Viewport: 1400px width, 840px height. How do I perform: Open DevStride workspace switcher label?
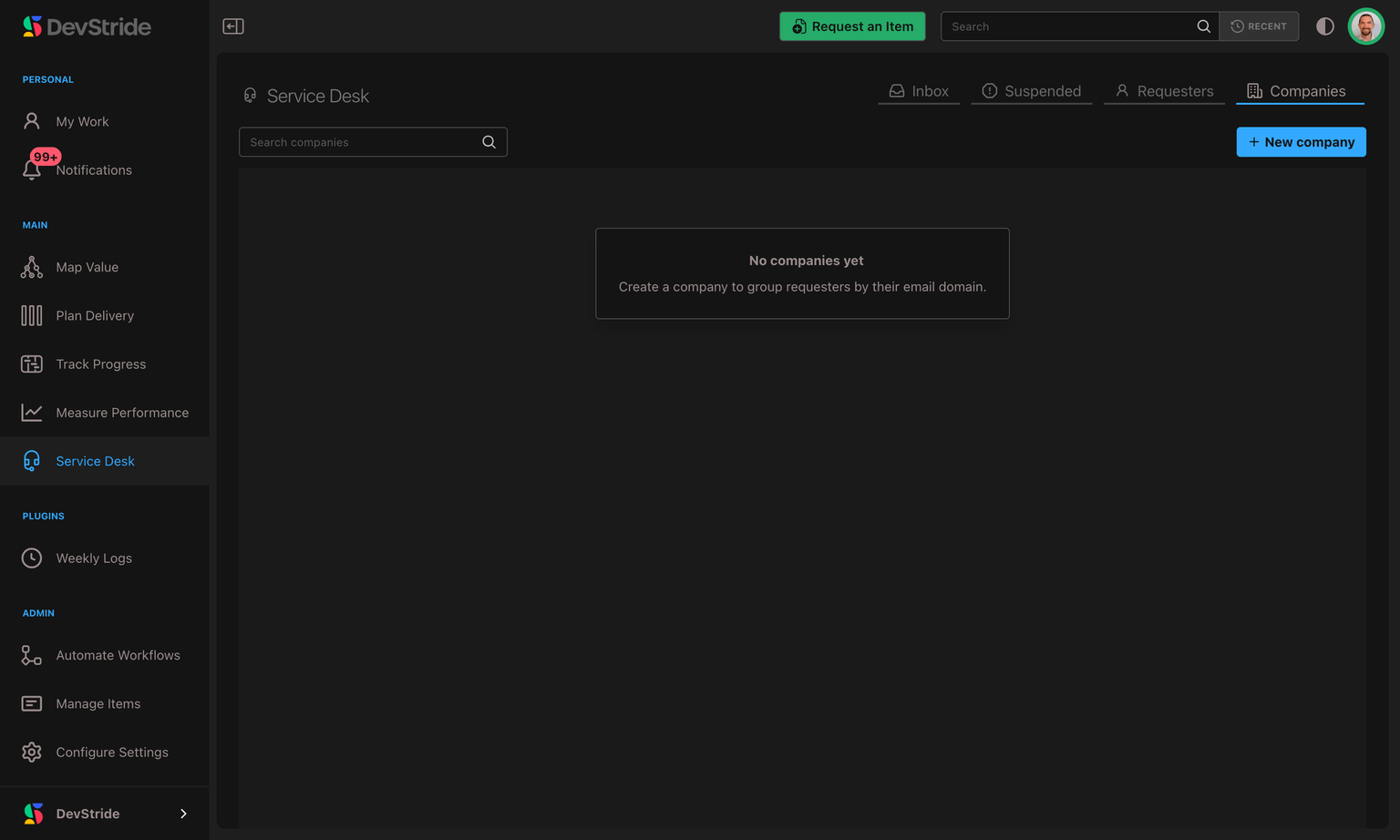87,814
